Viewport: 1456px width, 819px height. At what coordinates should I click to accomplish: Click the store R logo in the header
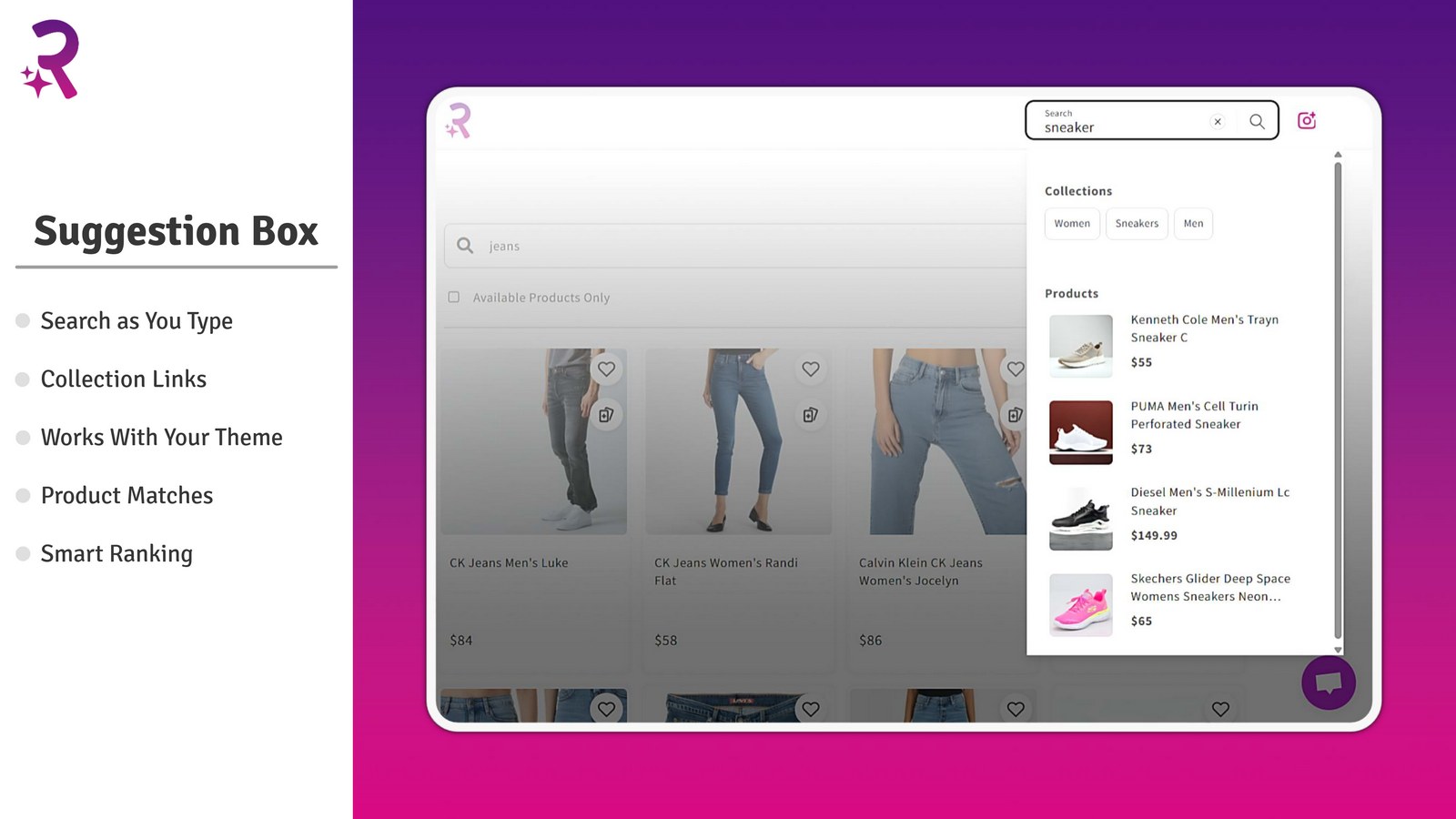click(459, 120)
